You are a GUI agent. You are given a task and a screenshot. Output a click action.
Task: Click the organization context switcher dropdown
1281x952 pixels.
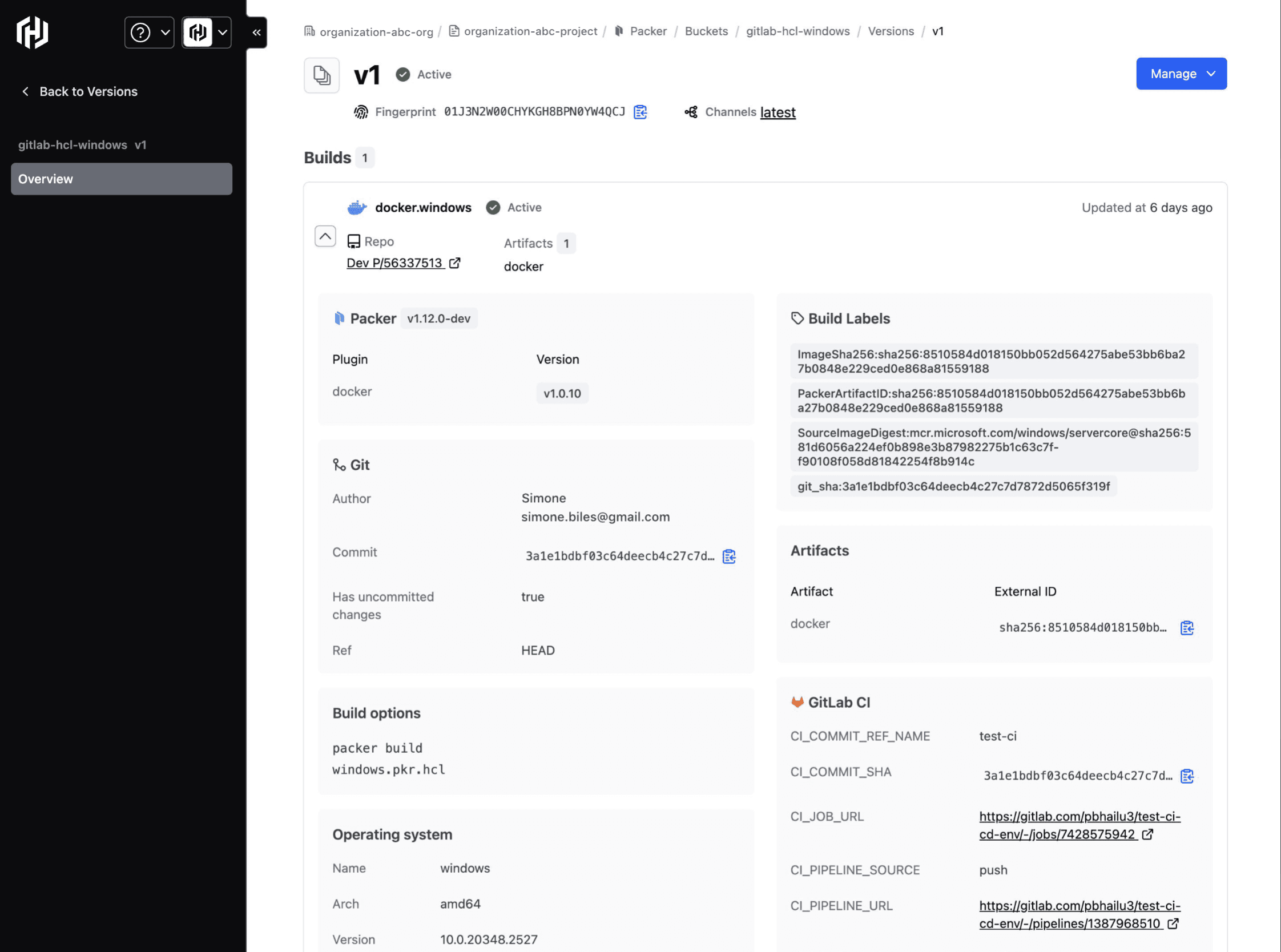point(206,31)
